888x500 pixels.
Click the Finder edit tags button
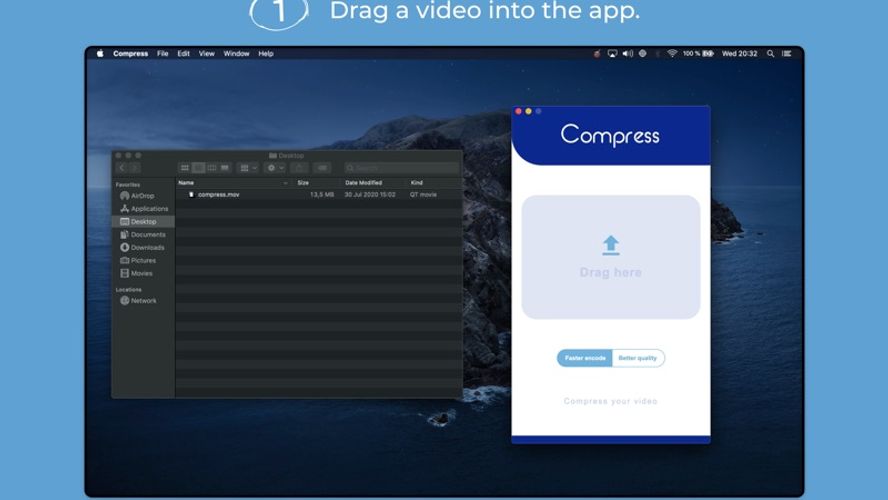[322, 168]
